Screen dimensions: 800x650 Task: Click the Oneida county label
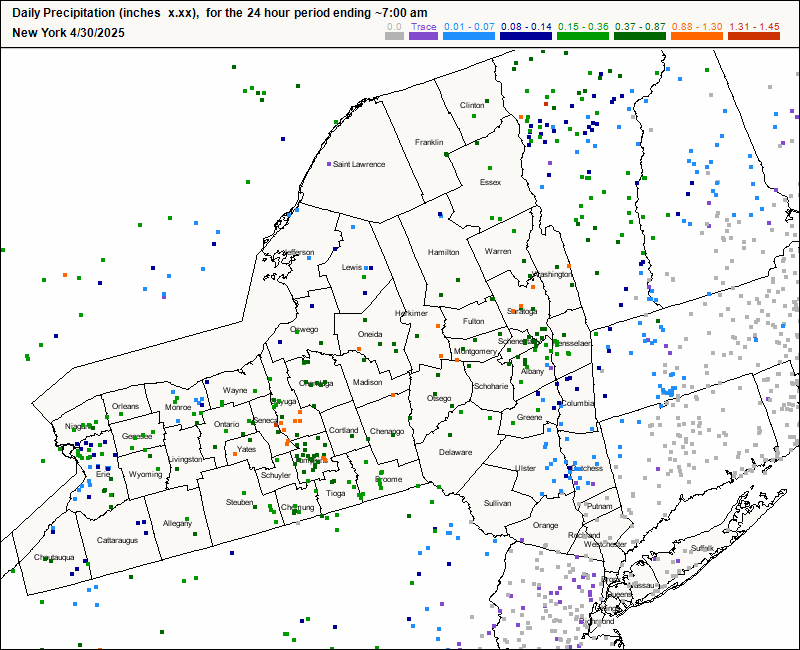pos(370,334)
